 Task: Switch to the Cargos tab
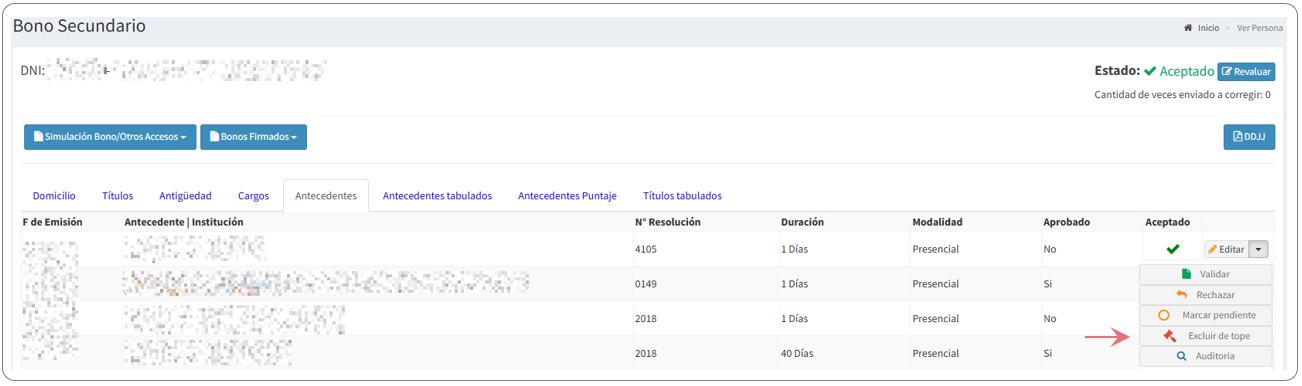click(x=253, y=196)
